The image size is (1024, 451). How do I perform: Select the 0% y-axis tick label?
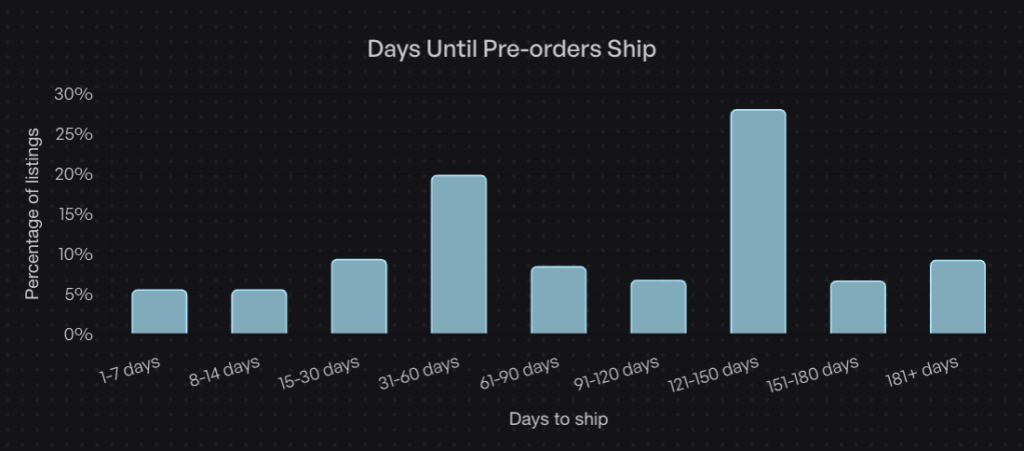point(78,334)
